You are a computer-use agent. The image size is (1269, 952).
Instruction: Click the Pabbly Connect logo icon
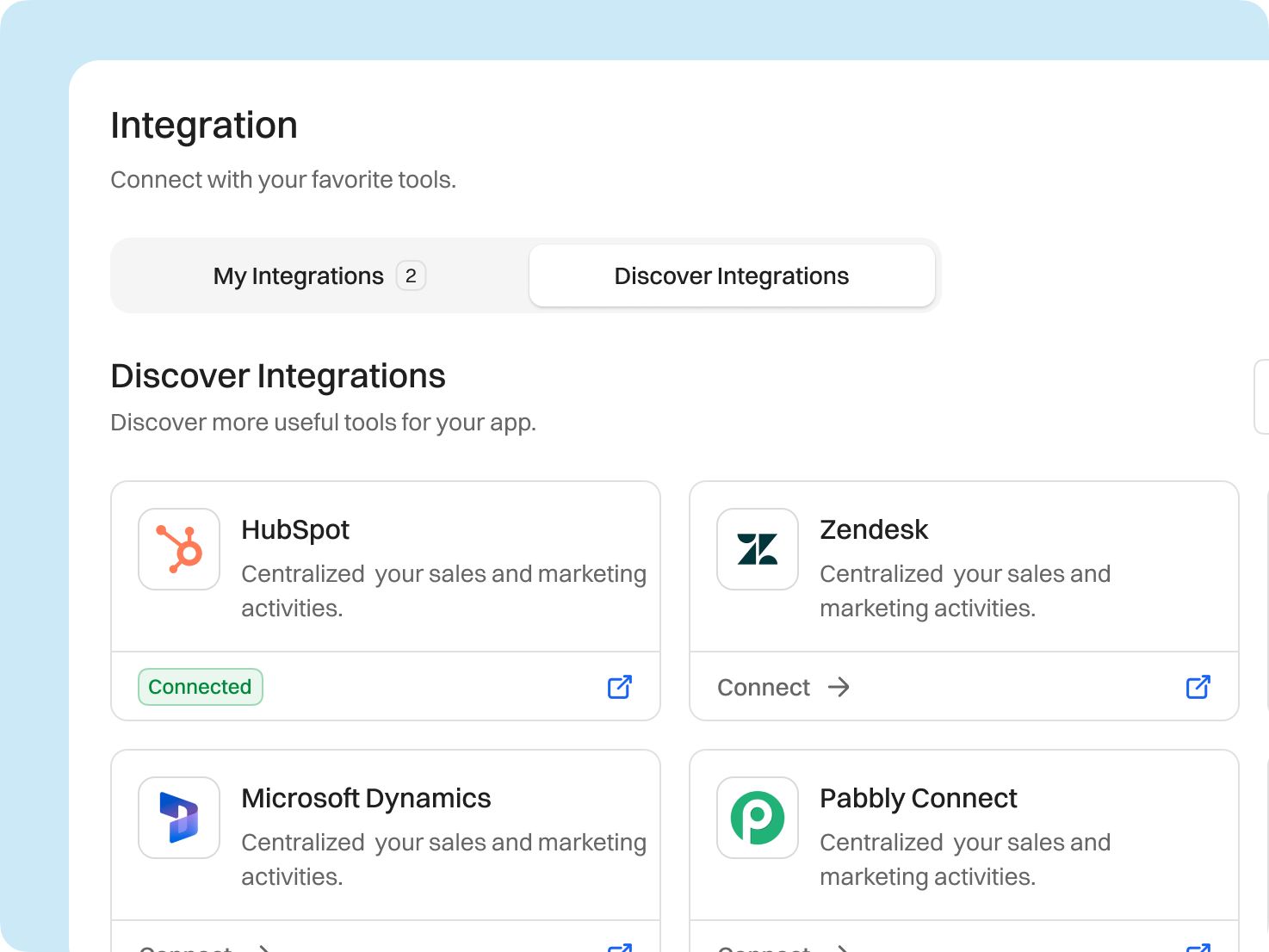(757, 818)
